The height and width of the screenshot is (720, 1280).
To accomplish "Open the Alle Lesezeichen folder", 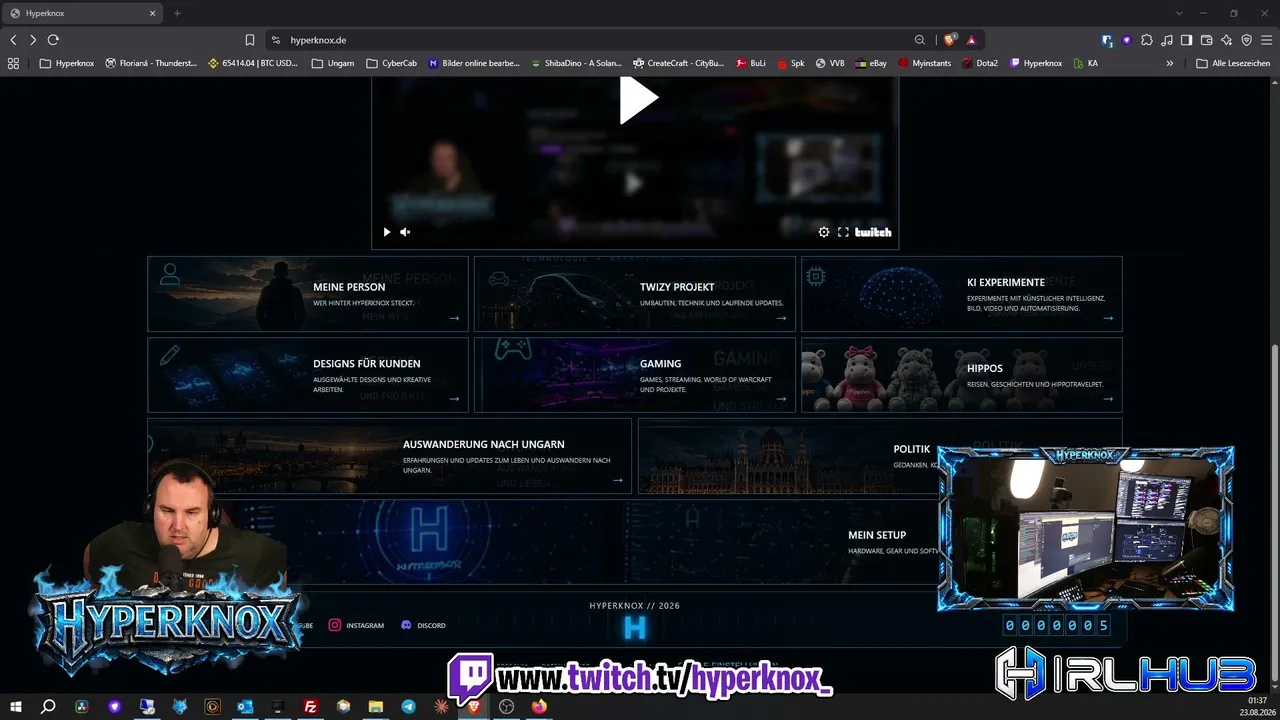I will tap(1233, 63).
